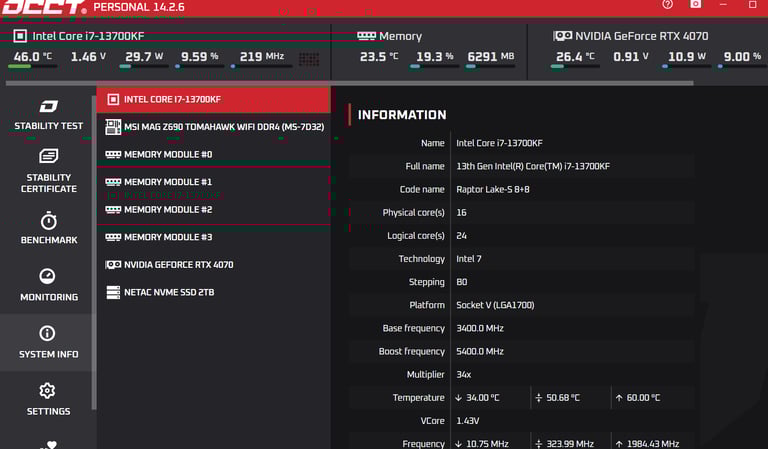This screenshot has height=449, width=768.
Task: Click the CPU voltage value 1.46 V
Action: pos(88,57)
